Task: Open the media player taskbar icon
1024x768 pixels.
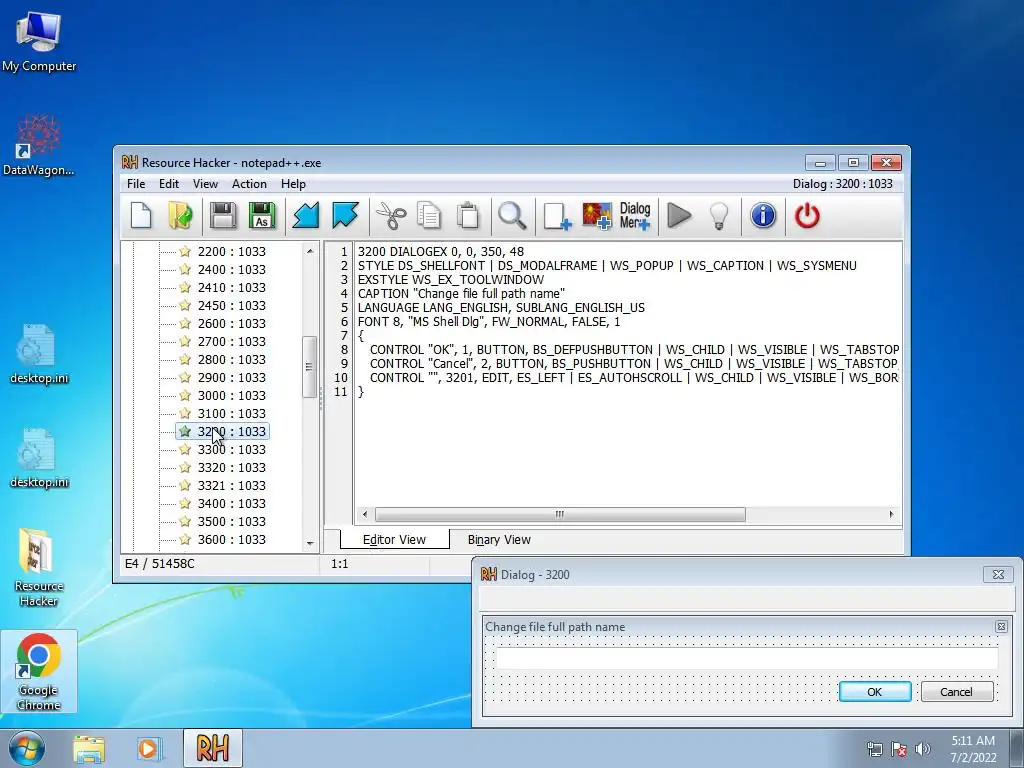Action: [x=148, y=749]
